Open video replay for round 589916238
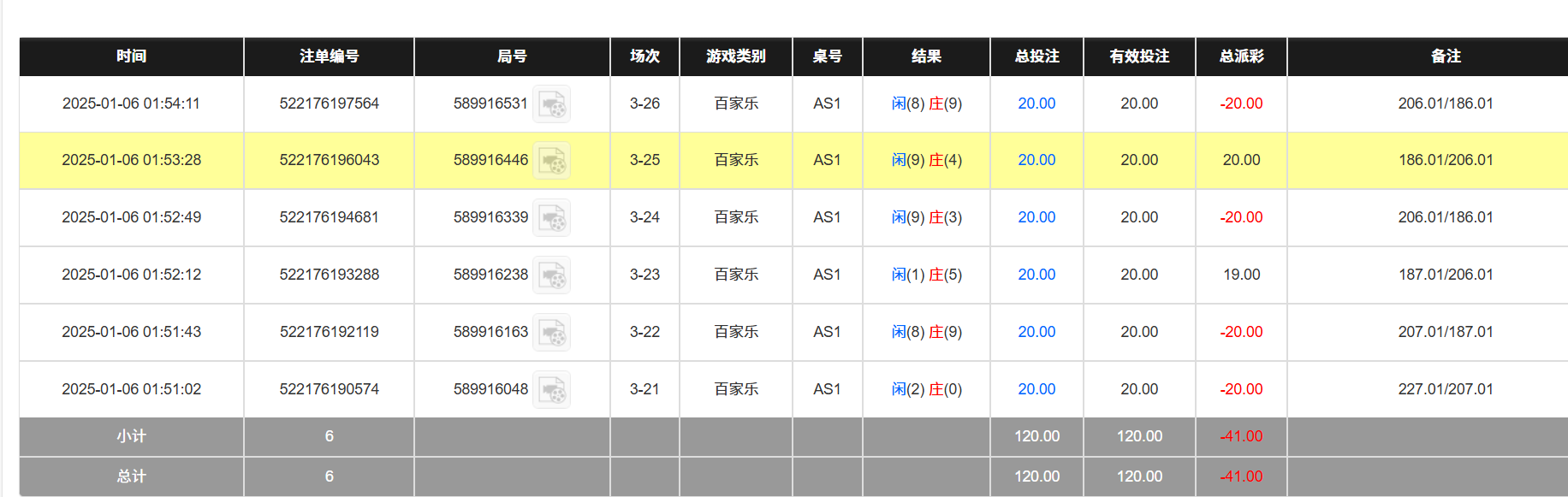This screenshot has height=497, width=1568. coord(552,275)
